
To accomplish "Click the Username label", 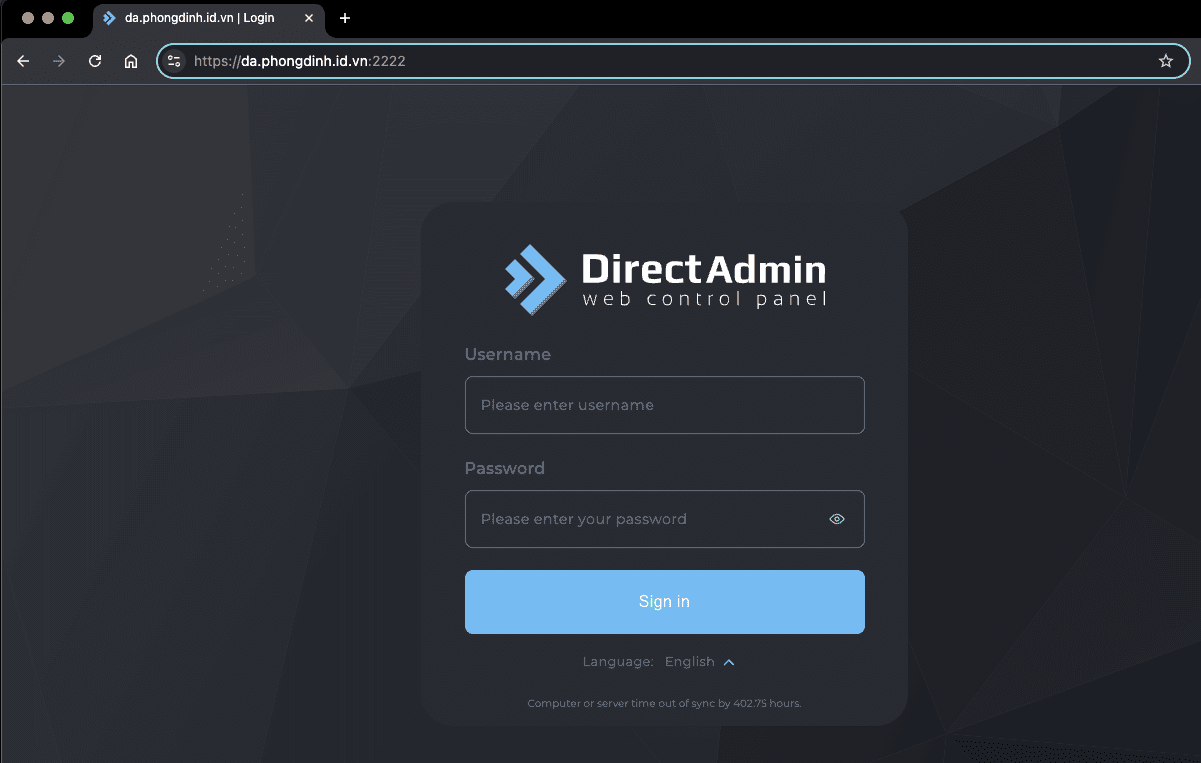I will 508,354.
